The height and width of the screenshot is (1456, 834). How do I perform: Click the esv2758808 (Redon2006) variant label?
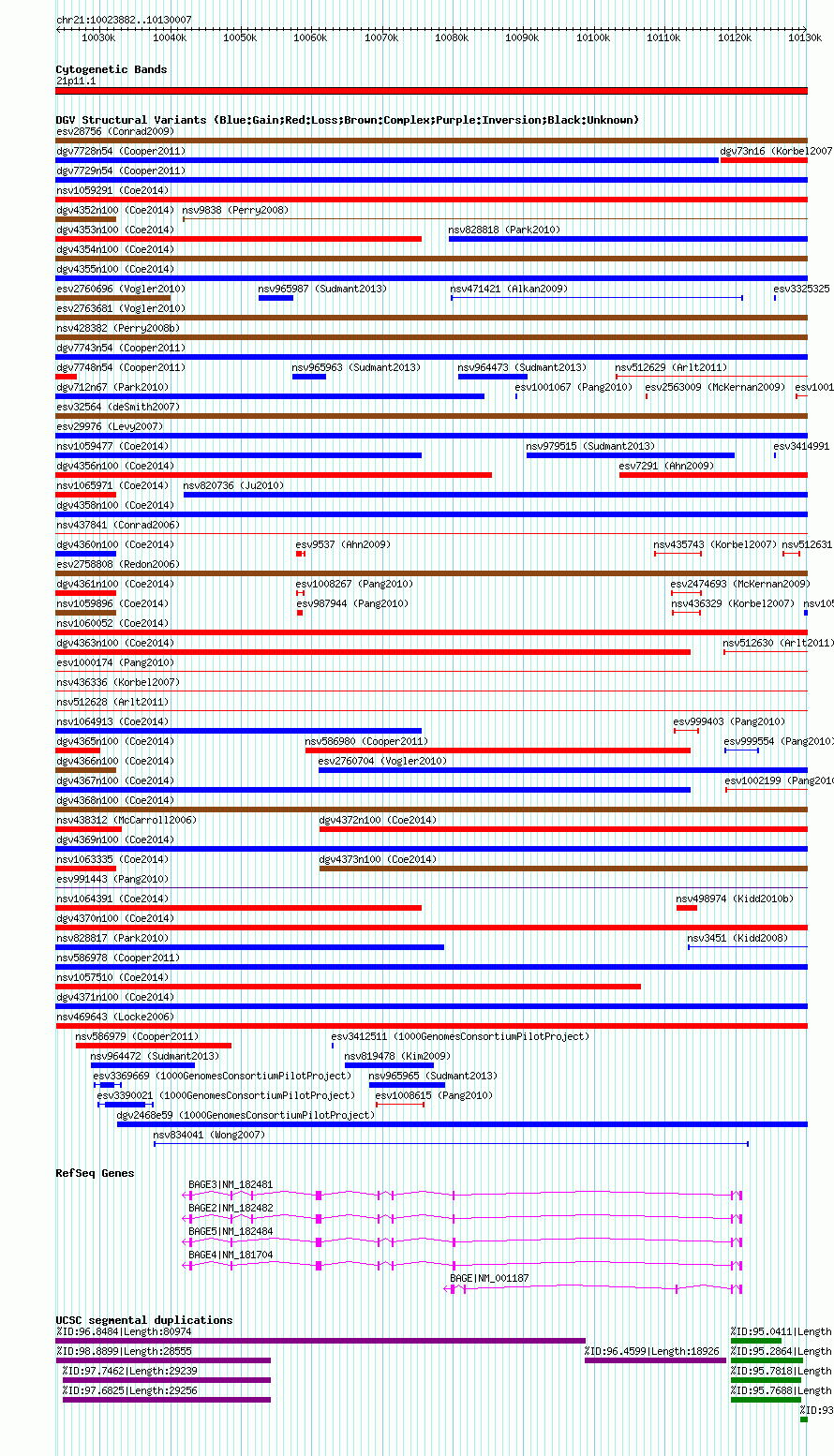tap(118, 565)
